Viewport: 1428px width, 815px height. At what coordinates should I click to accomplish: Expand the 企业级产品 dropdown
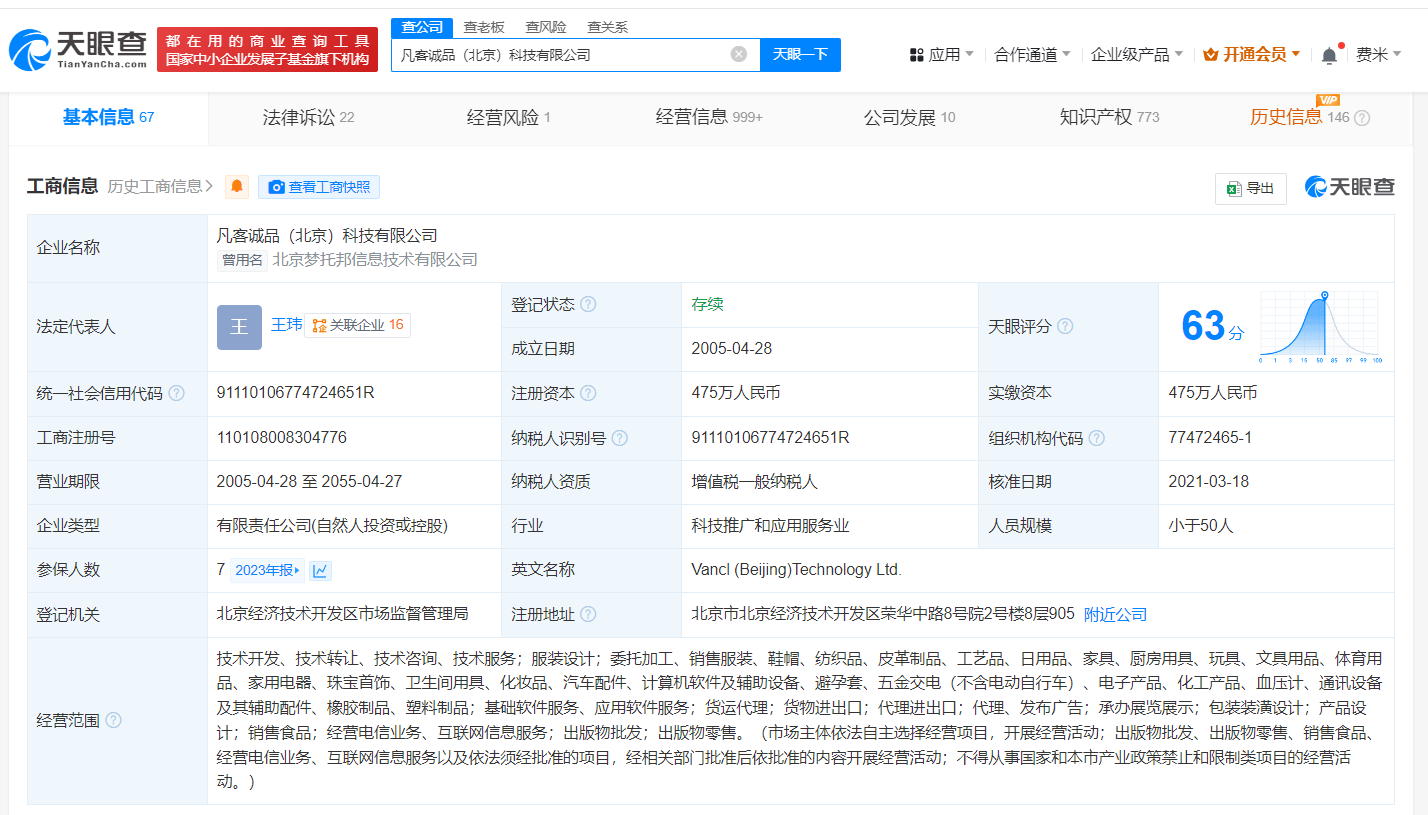click(x=1136, y=55)
